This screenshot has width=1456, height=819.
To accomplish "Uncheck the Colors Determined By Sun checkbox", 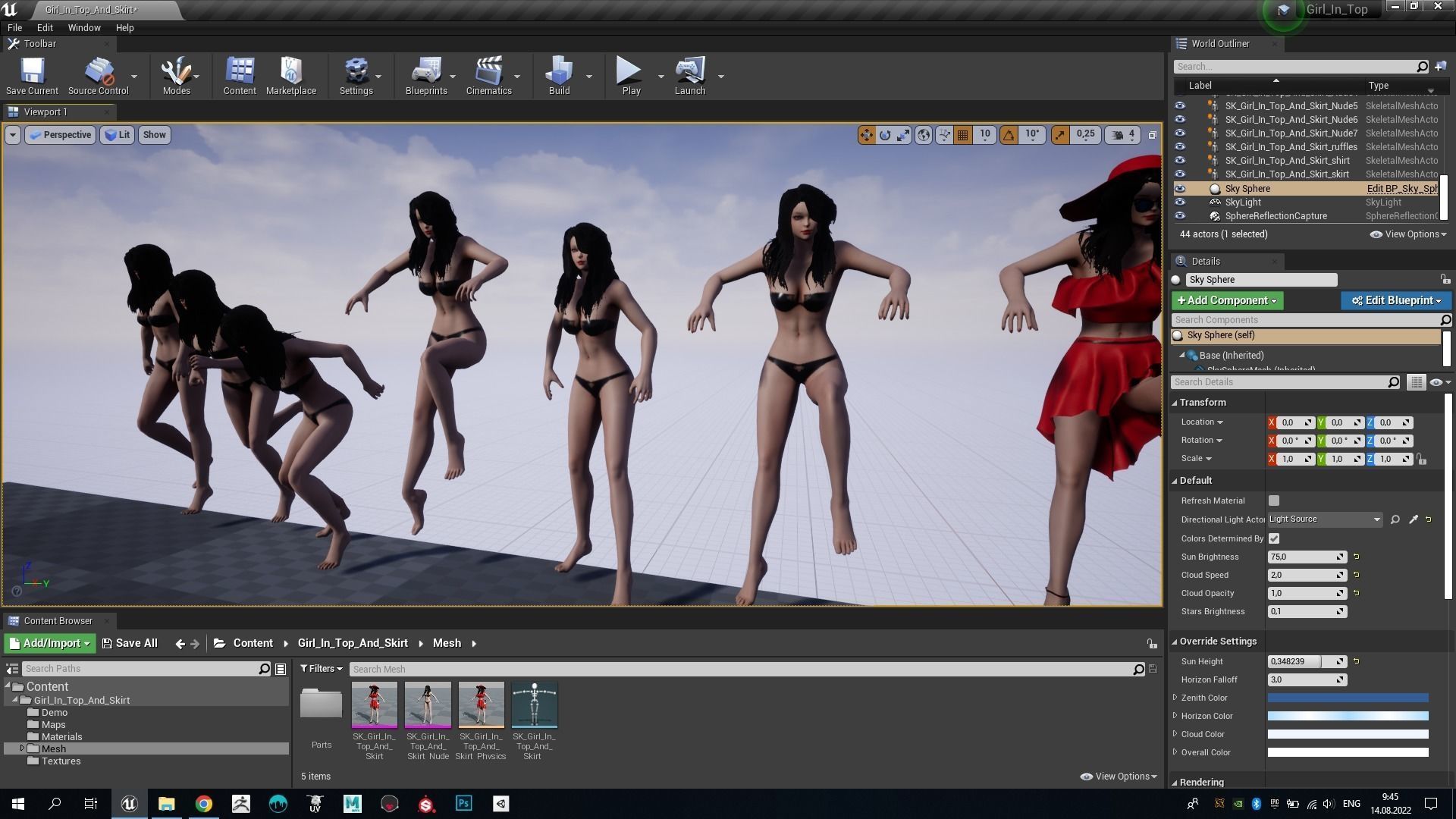I will [x=1274, y=538].
